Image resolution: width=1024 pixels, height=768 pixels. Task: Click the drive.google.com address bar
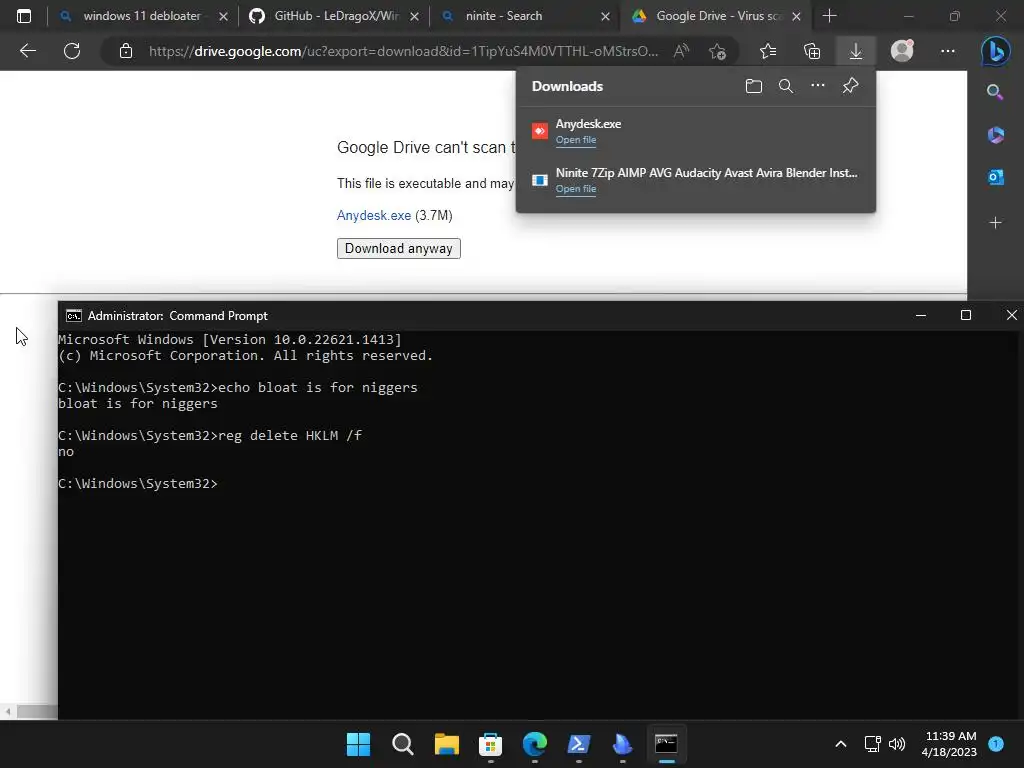402,51
